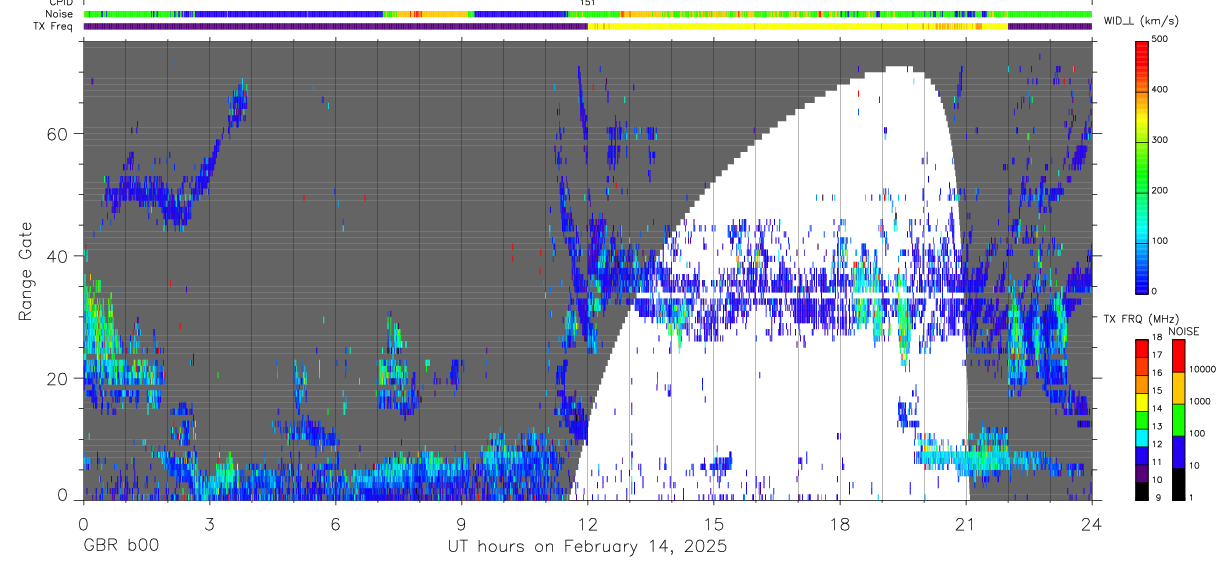The width and height of the screenshot is (1228, 567).
Task: Click the "200" tick on the width color bar
Action: (1161, 190)
